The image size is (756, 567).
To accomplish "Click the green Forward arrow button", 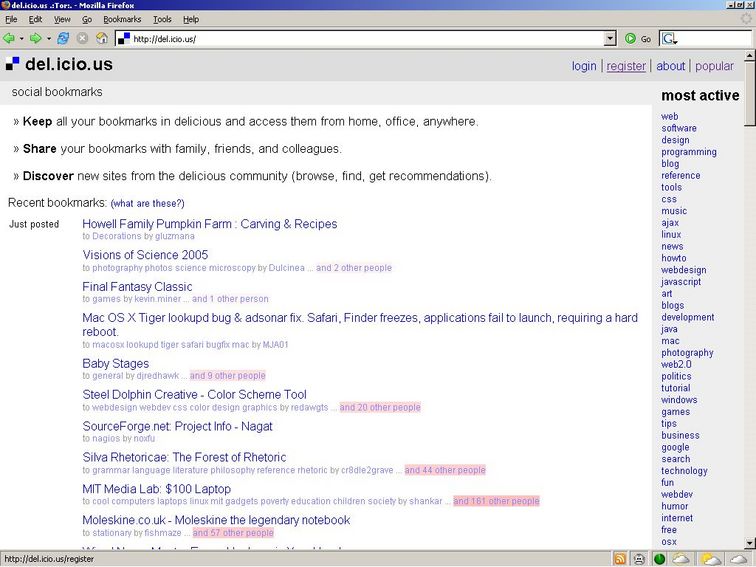I will (x=36, y=39).
